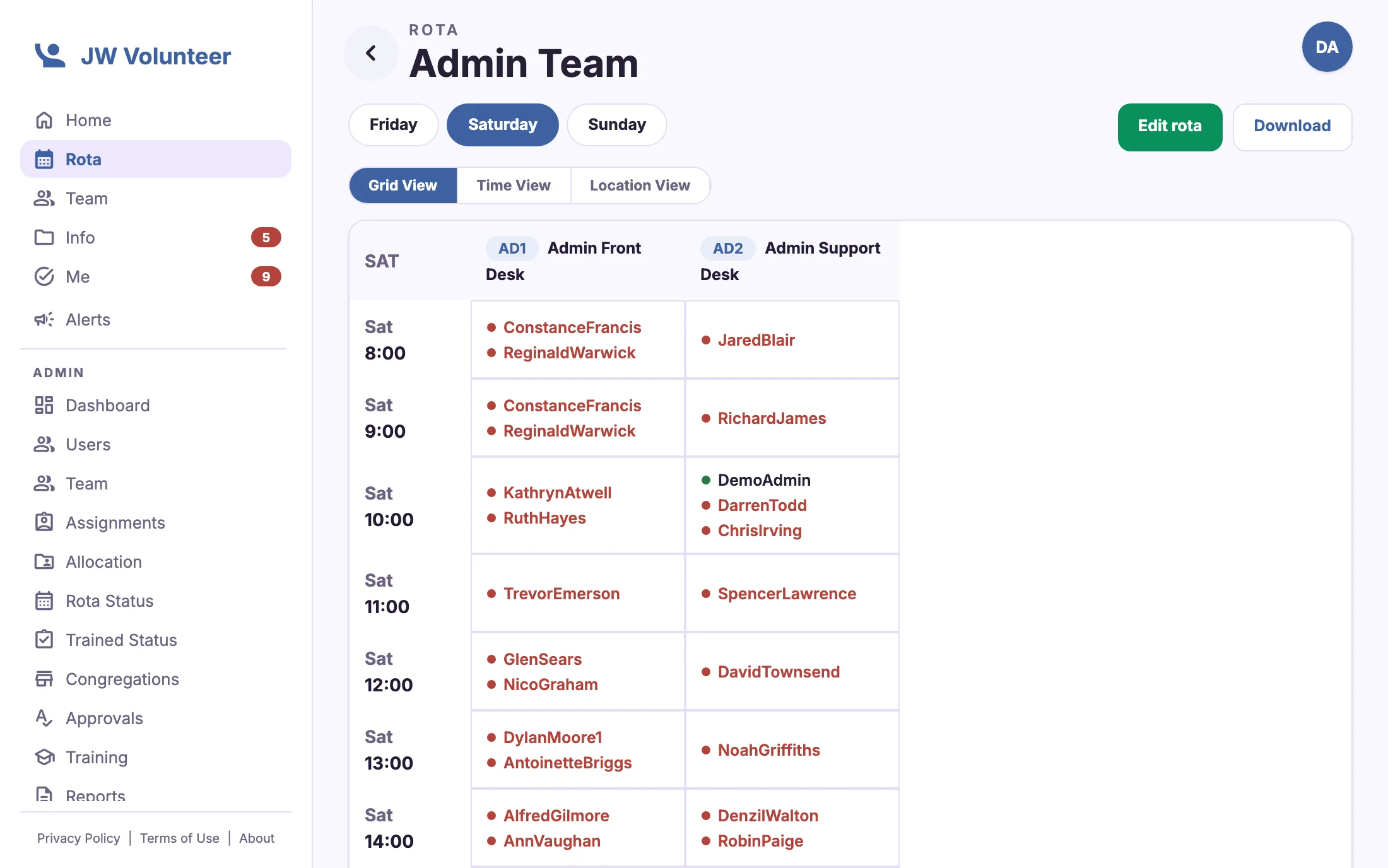Screen dimensions: 1388x868
Task: Click DemoAdmin in the 10:00 slot
Action: [764, 480]
